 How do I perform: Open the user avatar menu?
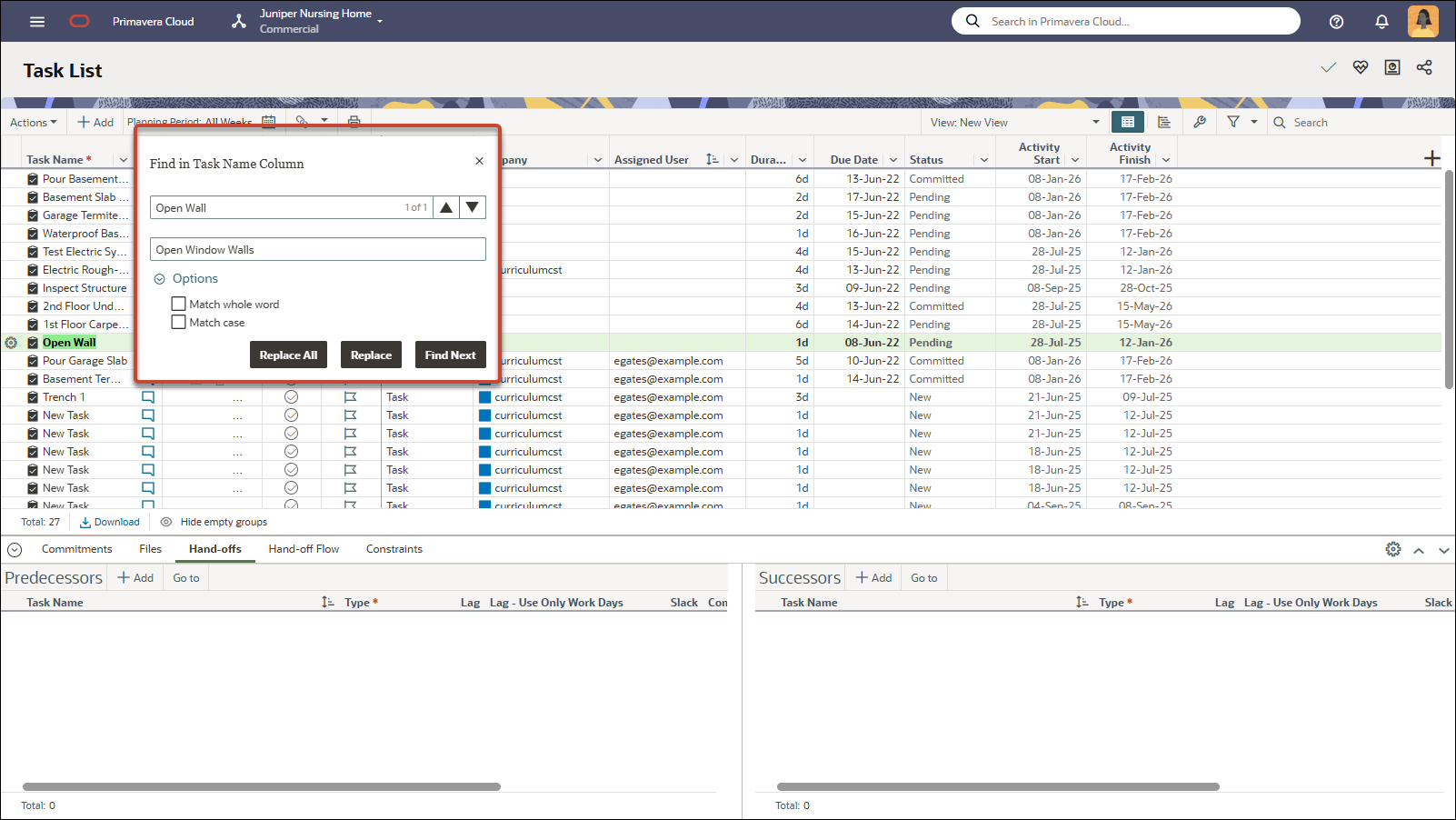click(1423, 21)
